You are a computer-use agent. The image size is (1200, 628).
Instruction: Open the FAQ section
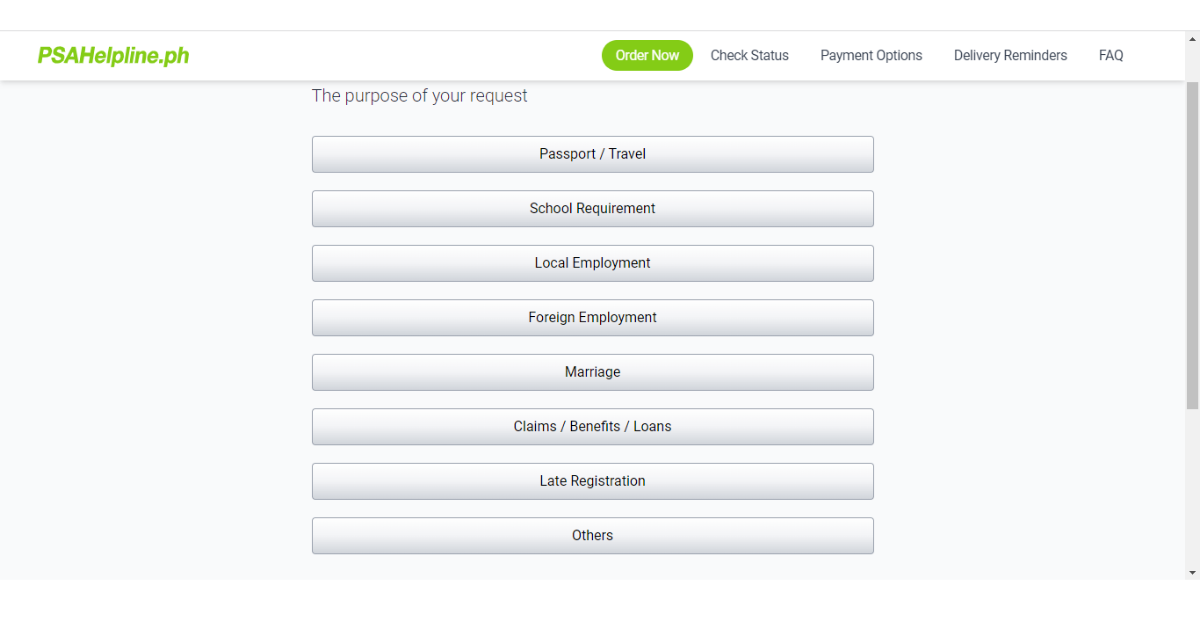pos(1111,55)
